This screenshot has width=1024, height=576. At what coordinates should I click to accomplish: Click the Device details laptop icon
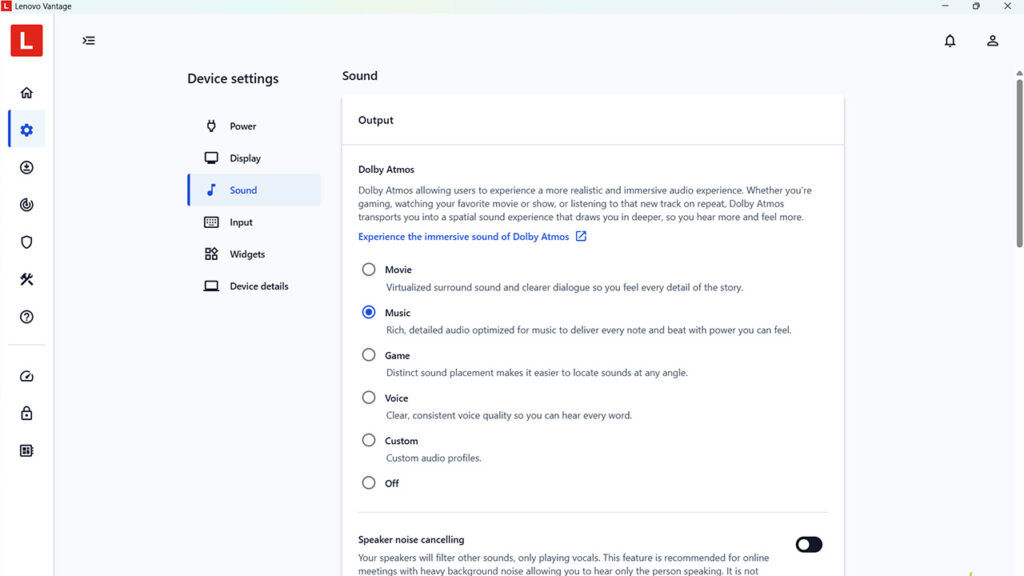211,286
